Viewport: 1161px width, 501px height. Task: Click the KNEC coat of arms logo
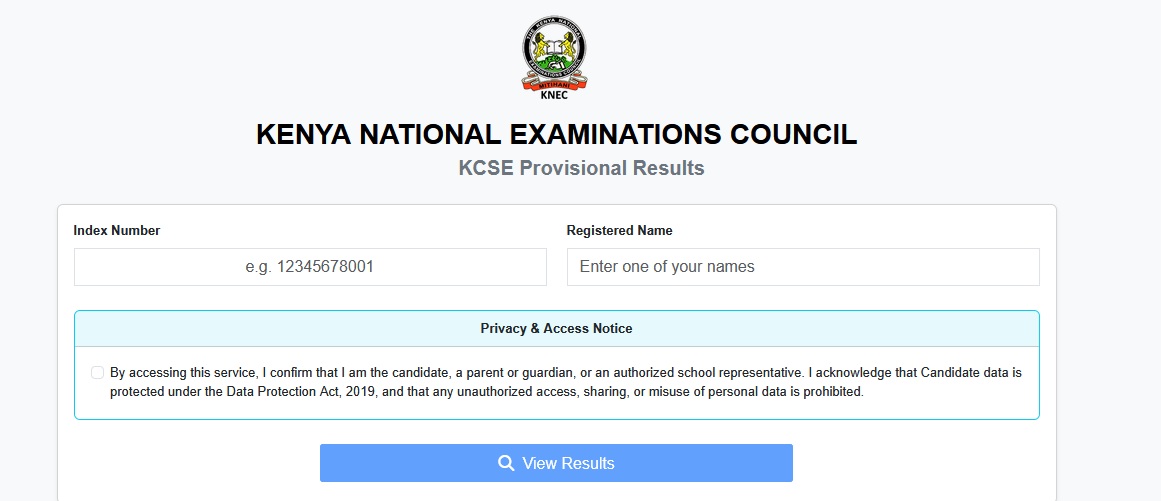pyautogui.click(x=555, y=50)
